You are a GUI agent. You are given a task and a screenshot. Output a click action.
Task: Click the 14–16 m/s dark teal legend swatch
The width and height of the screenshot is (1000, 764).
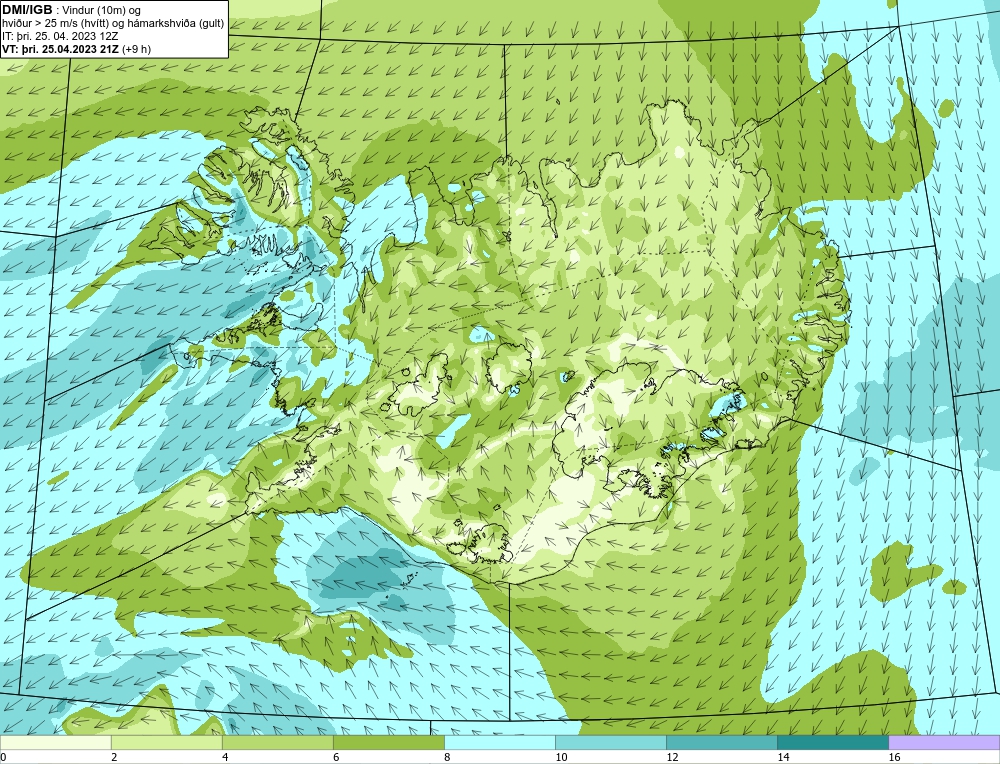[832, 742]
